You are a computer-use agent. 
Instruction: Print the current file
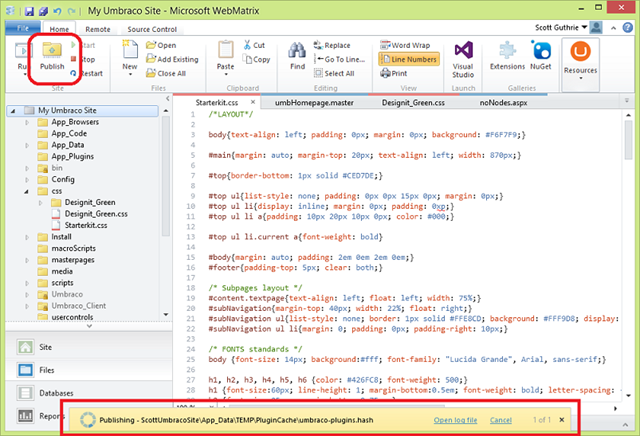[x=393, y=73]
